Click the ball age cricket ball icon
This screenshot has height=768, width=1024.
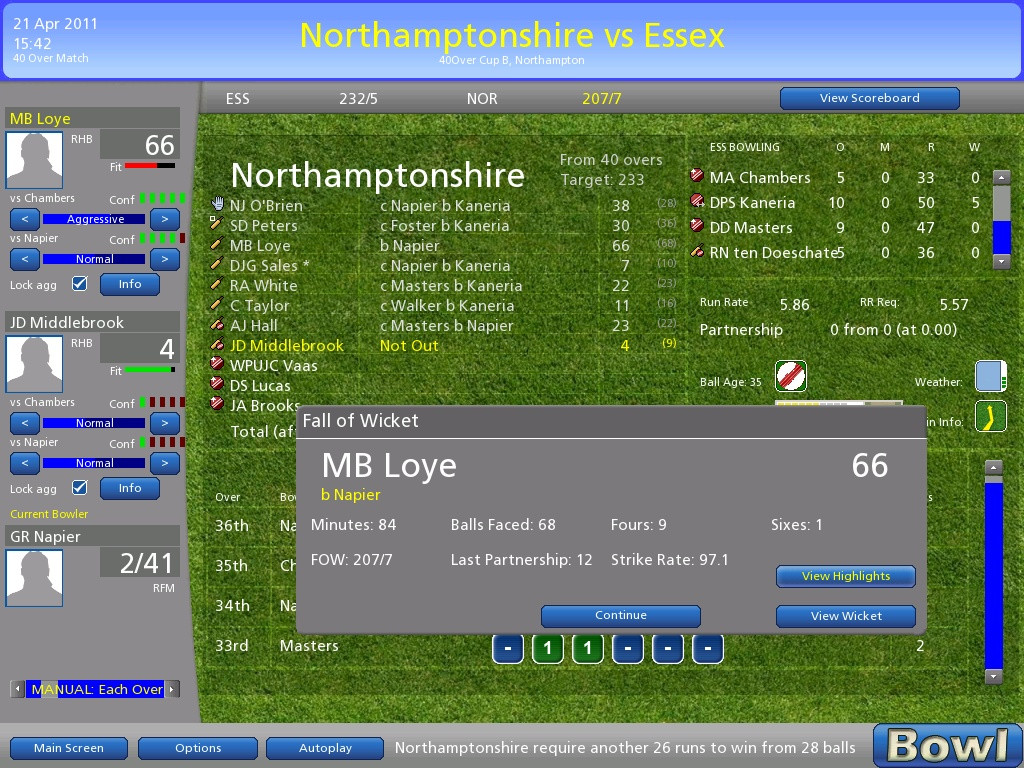point(790,376)
